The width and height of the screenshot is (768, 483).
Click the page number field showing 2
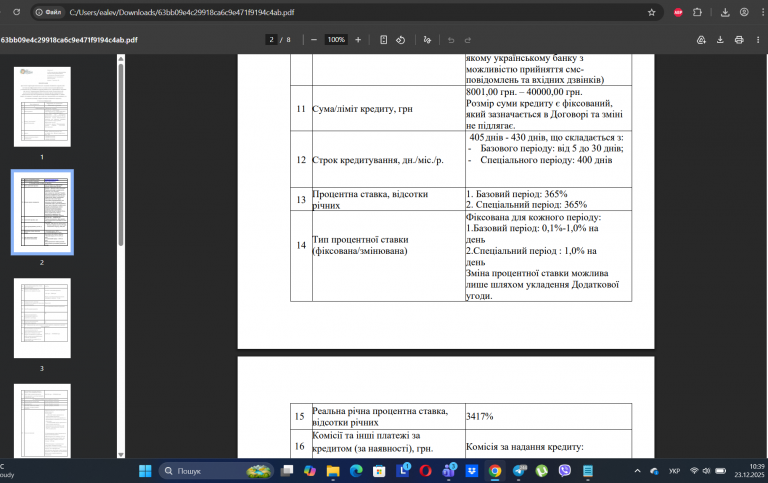click(x=271, y=40)
